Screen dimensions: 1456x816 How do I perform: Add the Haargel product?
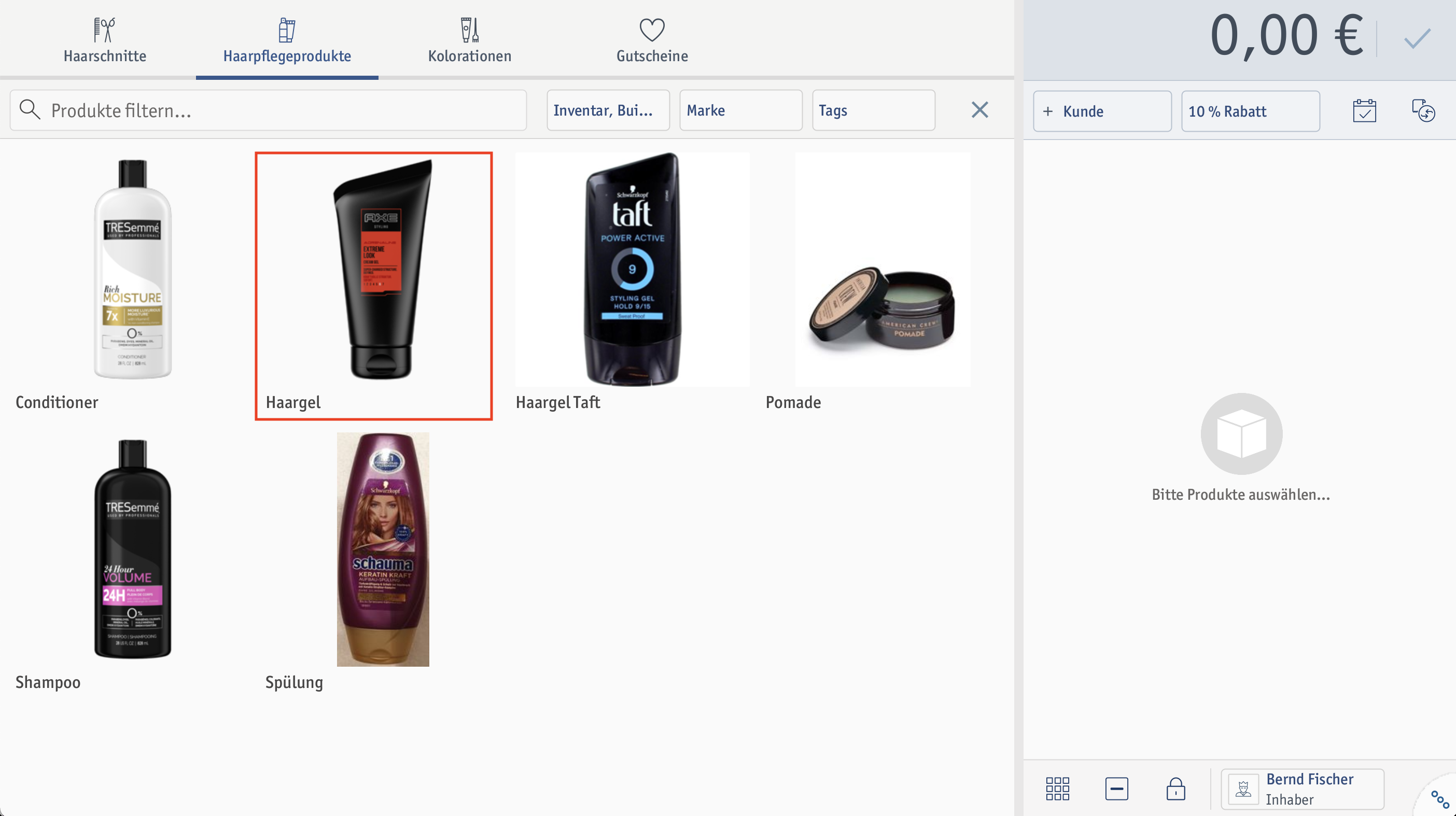(374, 286)
